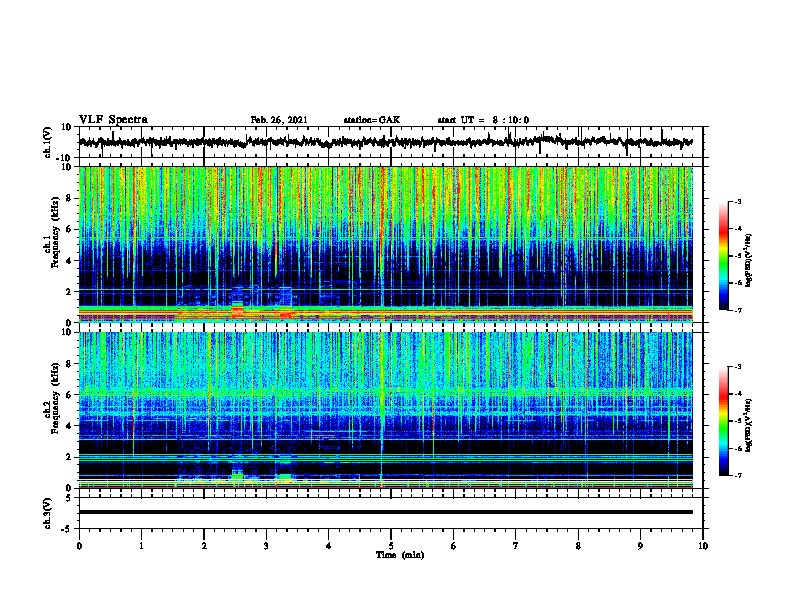This screenshot has width=792, height=612.
Task: Click the '0' tick on the Time axis
Action: (x=79, y=546)
